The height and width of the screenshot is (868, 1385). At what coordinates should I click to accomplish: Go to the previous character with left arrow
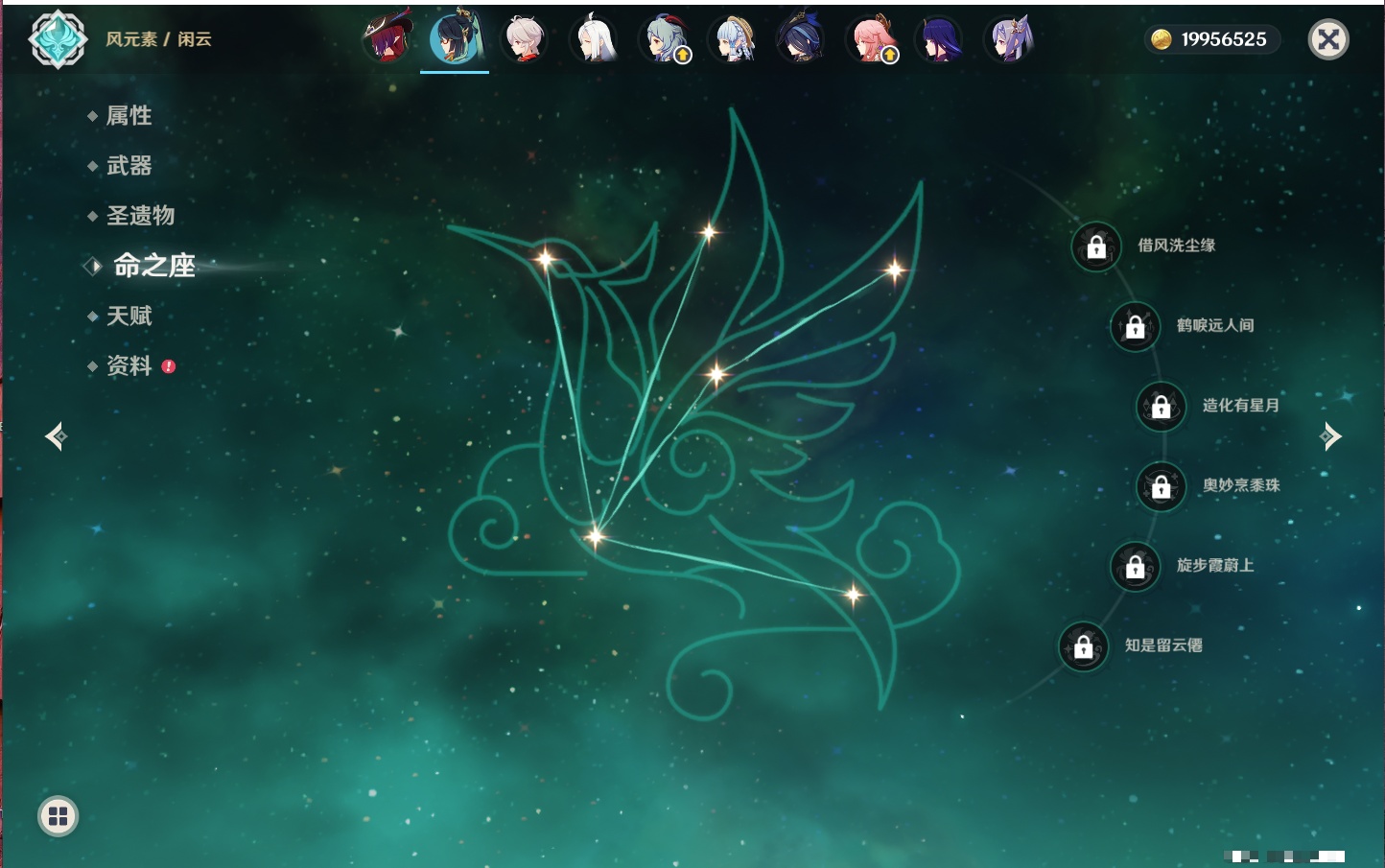(x=56, y=436)
